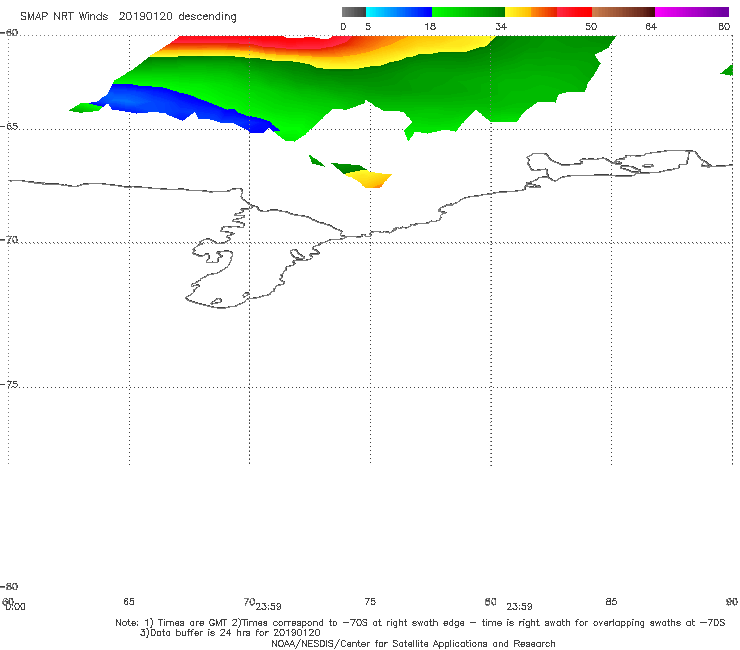This screenshot has height=650, width=740.
Task: Click the "23:59" swath time beside longitude 80
Action: 519,607
